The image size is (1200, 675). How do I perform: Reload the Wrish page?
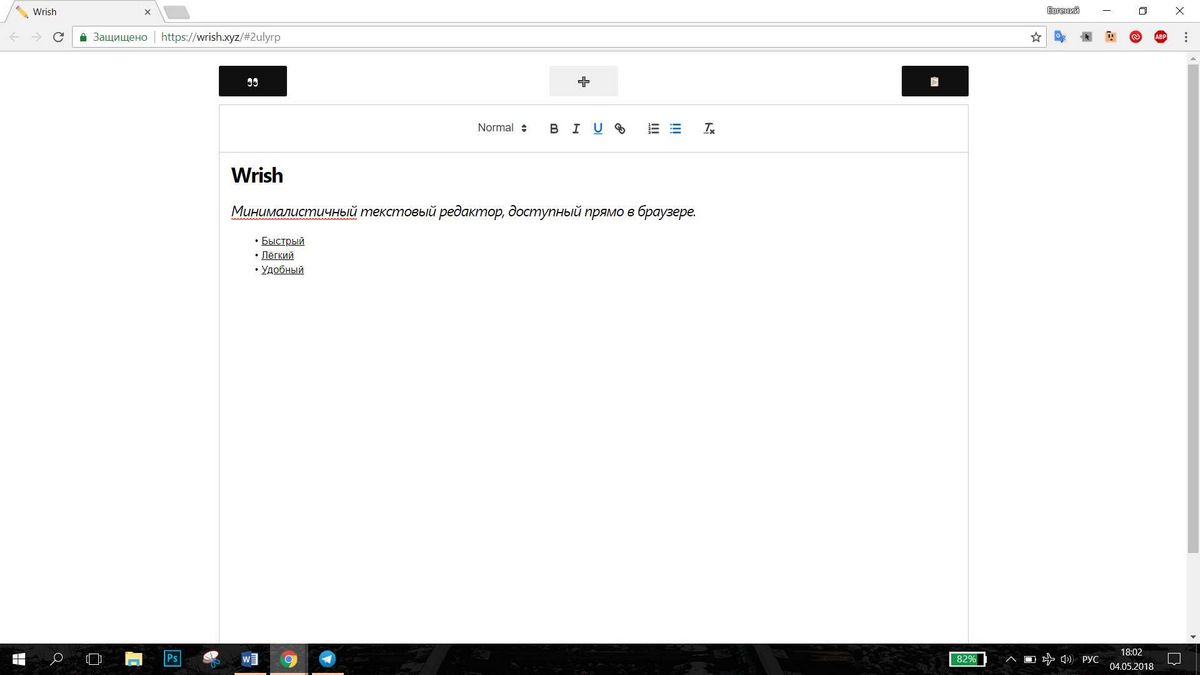(58, 37)
